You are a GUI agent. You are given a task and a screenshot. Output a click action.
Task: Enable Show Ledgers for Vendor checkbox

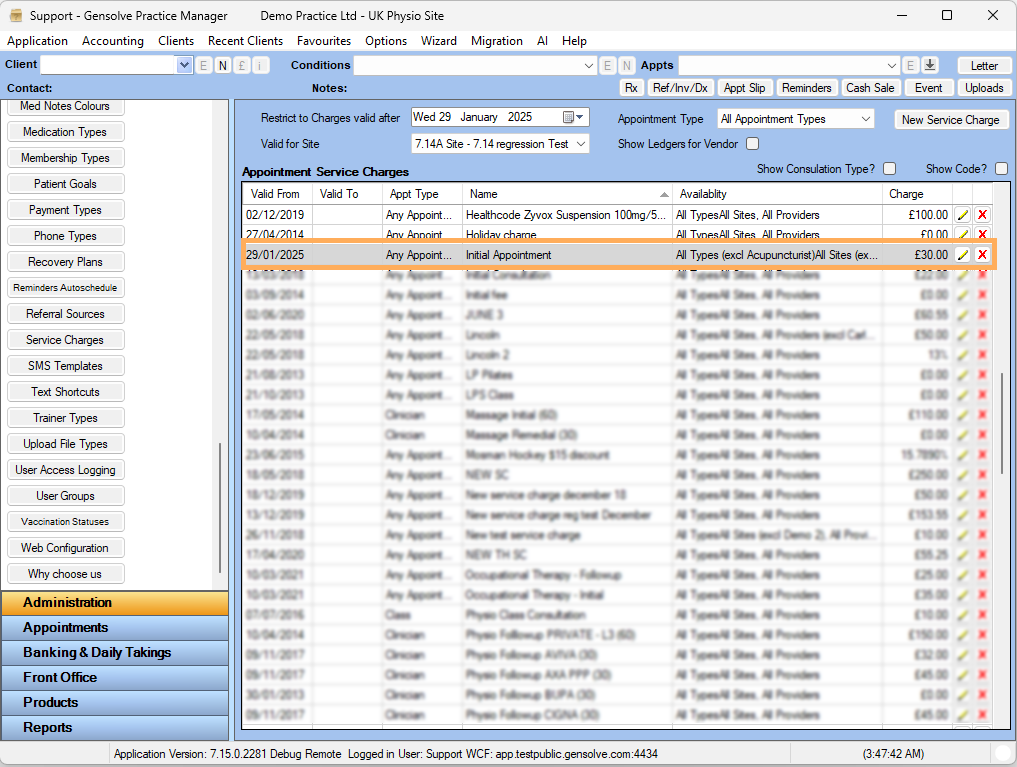pyautogui.click(x=753, y=144)
